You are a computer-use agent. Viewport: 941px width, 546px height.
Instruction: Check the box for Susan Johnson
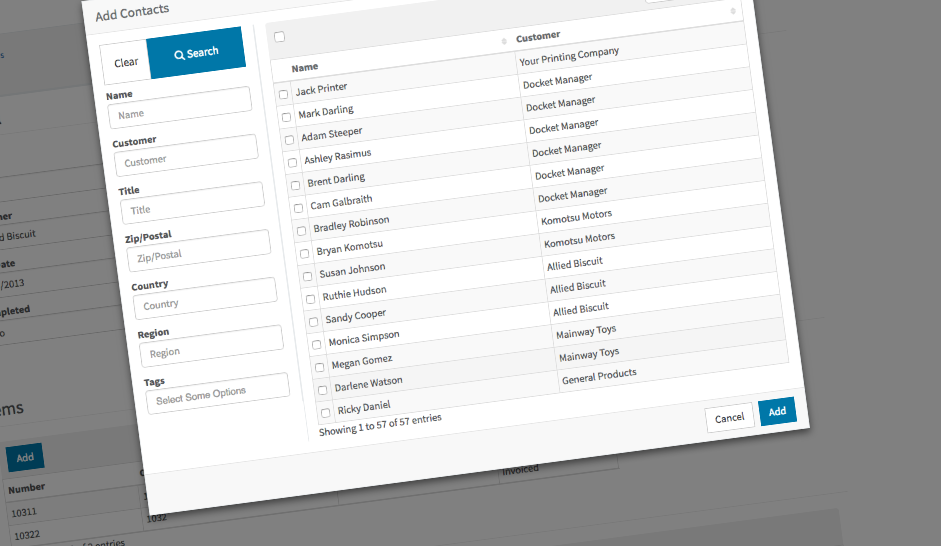tap(307, 277)
